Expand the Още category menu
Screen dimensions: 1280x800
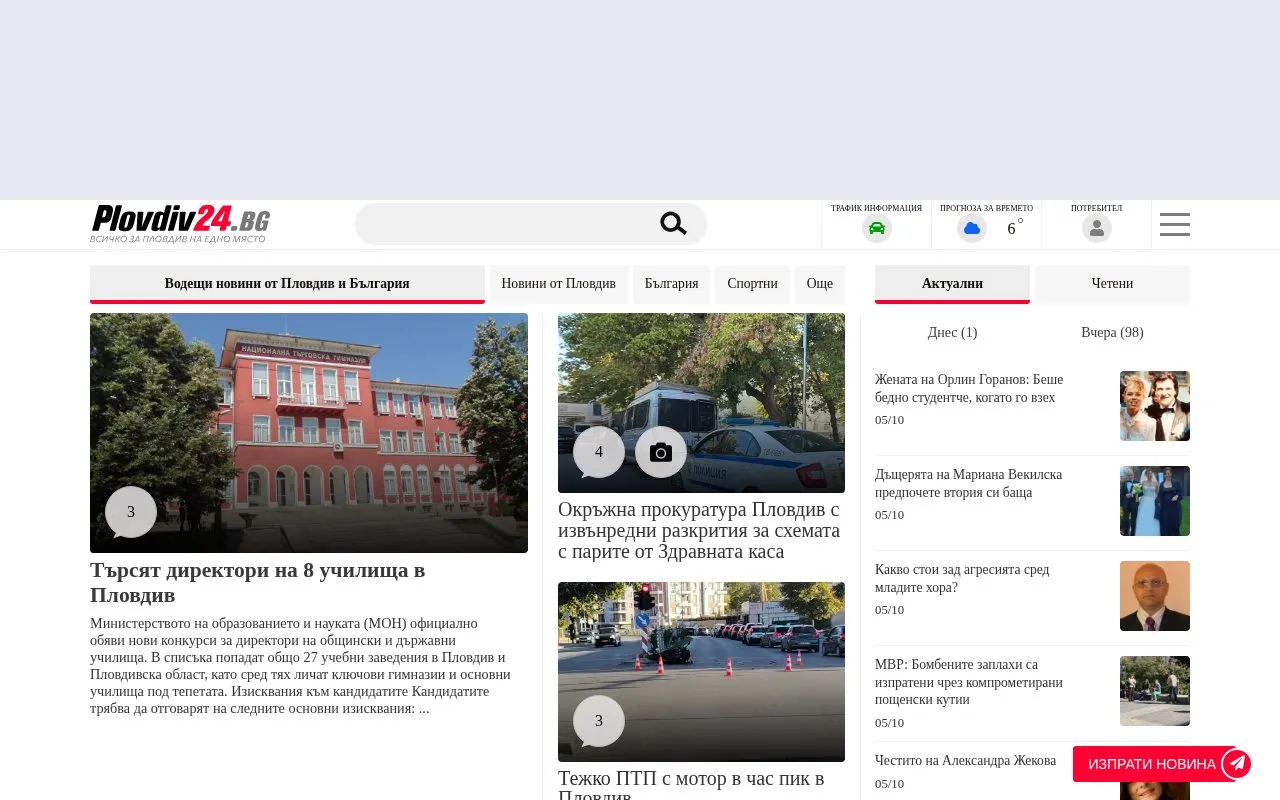point(820,284)
